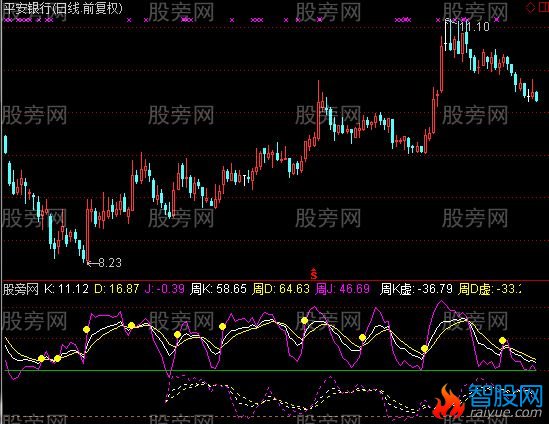Click the red S marker below chart
Screen dimensions: 549x424
click(314, 273)
